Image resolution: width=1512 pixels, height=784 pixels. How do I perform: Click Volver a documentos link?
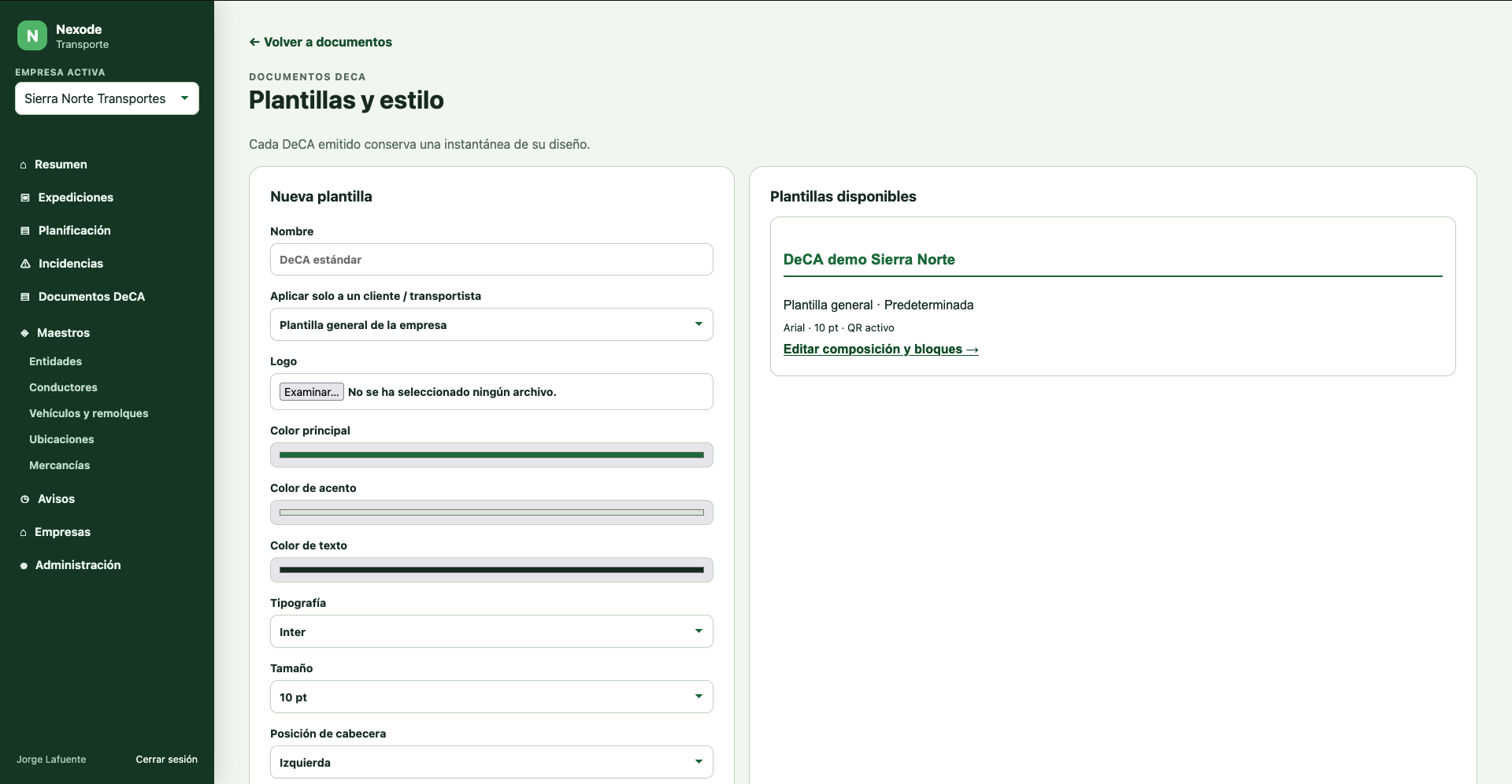(321, 43)
